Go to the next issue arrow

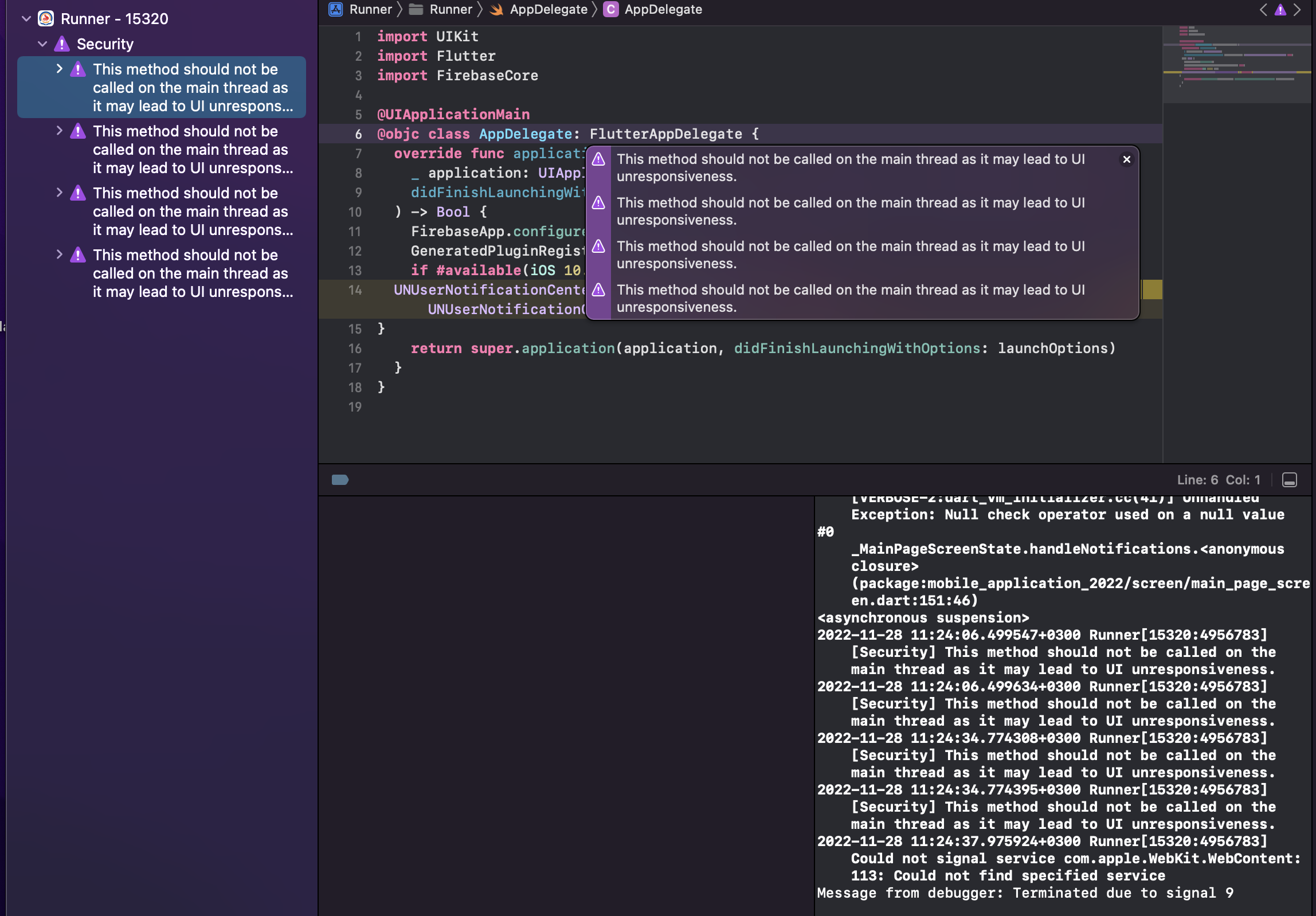[x=1297, y=9]
